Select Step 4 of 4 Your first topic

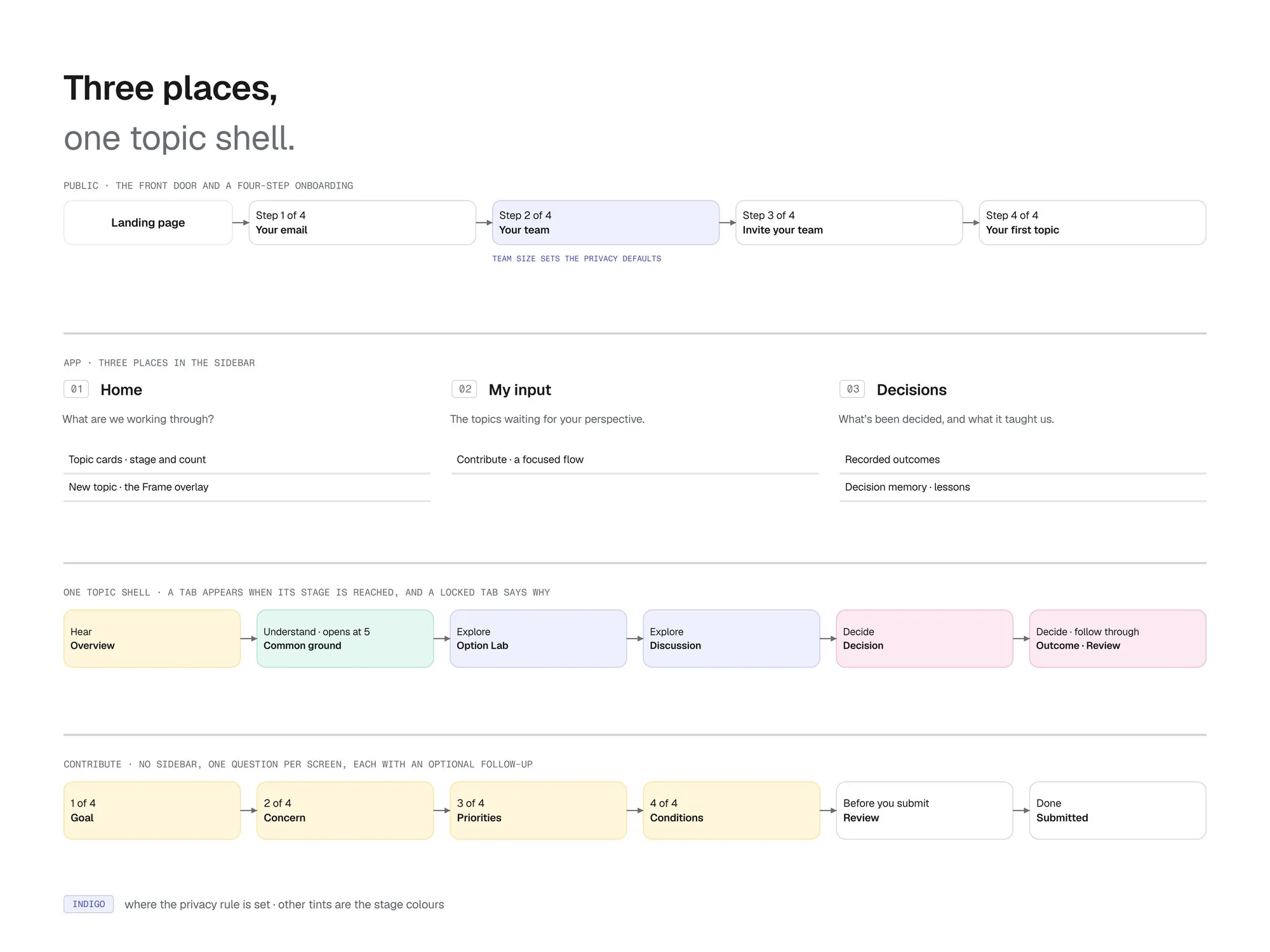point(1092,223)
